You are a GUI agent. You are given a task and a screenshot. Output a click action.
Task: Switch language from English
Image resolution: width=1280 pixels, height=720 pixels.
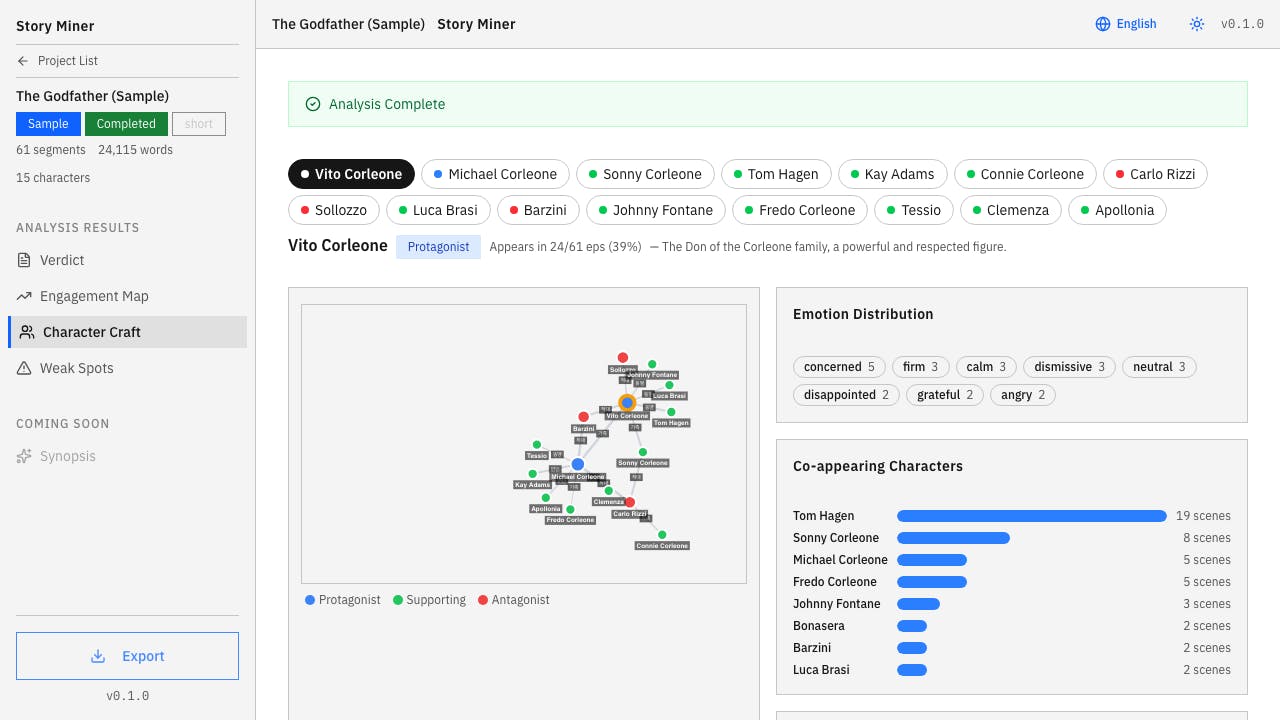pos(1126,24)
